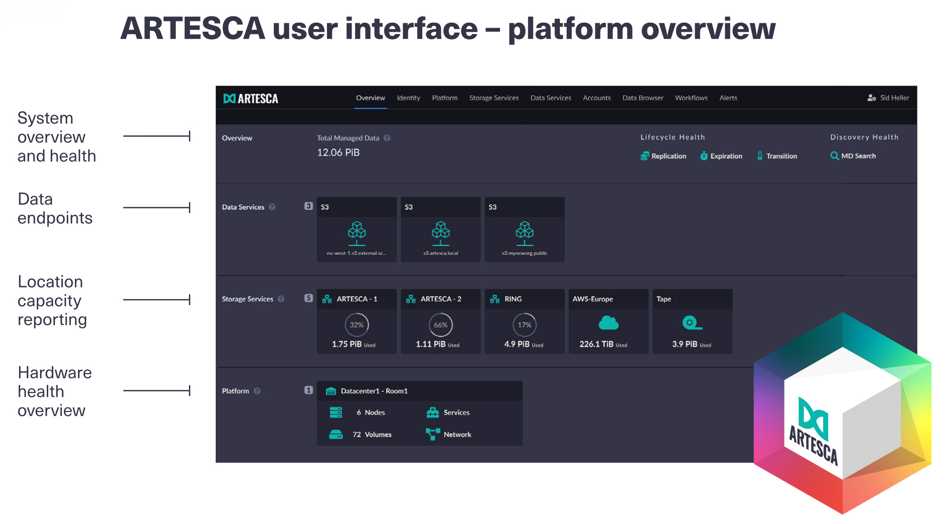
Task: Open the Platform tab in the top navigation
Action: (445, 98)
